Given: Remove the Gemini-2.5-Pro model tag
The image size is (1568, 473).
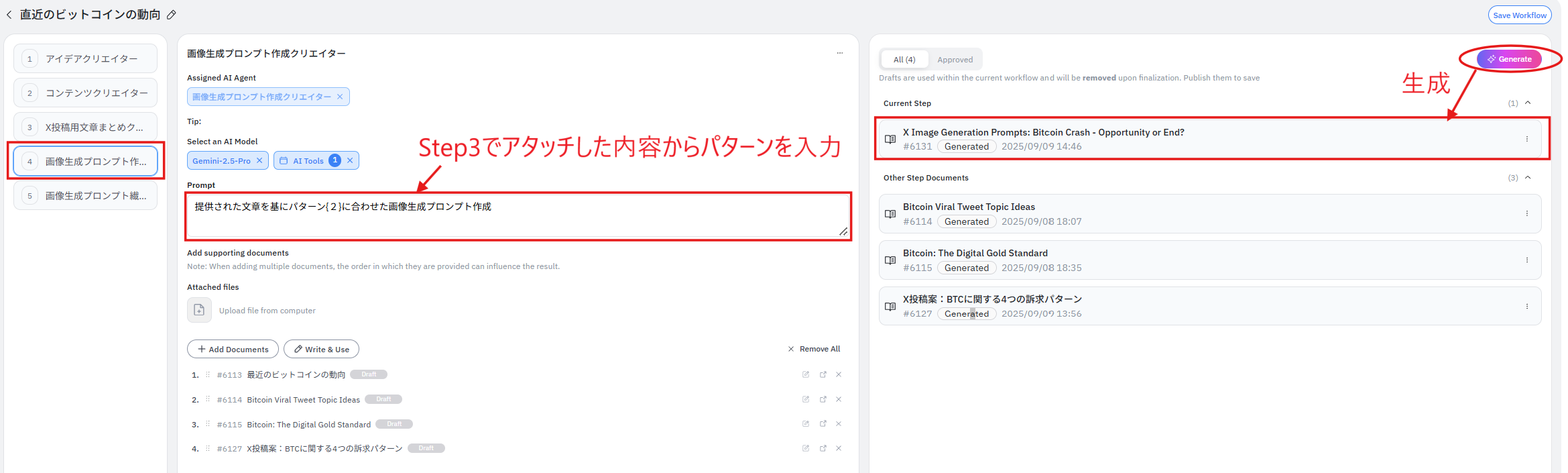Looking at the screenshot, I should tap(259, 160).
